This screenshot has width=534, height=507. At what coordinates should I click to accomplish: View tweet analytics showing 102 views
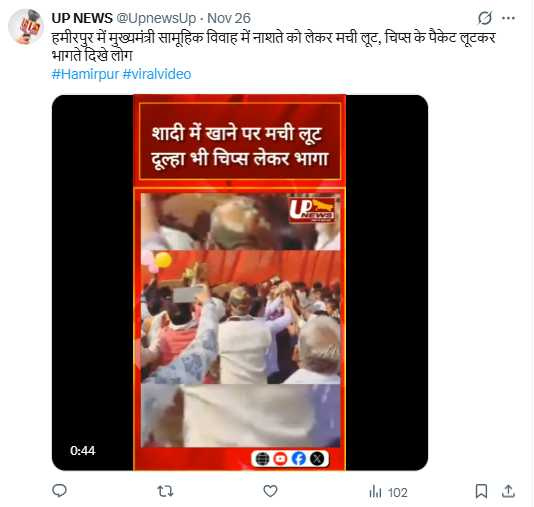coord(388,492)
